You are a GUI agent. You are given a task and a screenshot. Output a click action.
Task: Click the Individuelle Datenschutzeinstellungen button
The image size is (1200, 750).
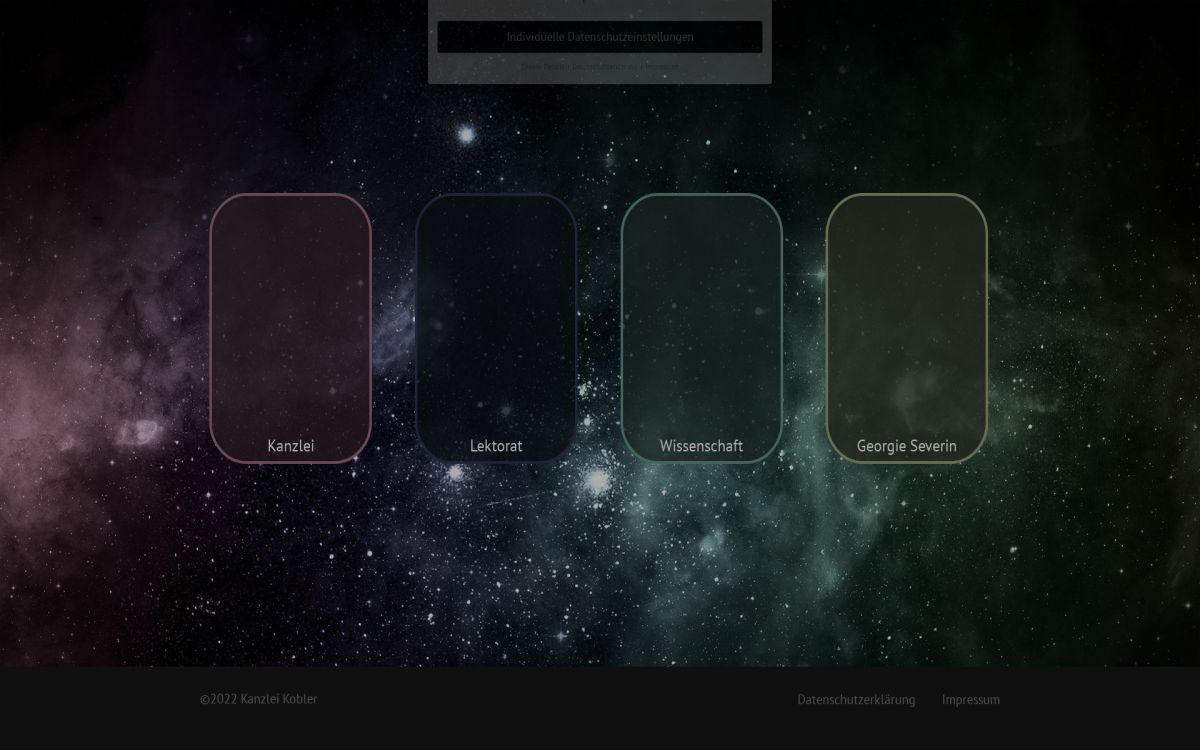pos(599,37)
